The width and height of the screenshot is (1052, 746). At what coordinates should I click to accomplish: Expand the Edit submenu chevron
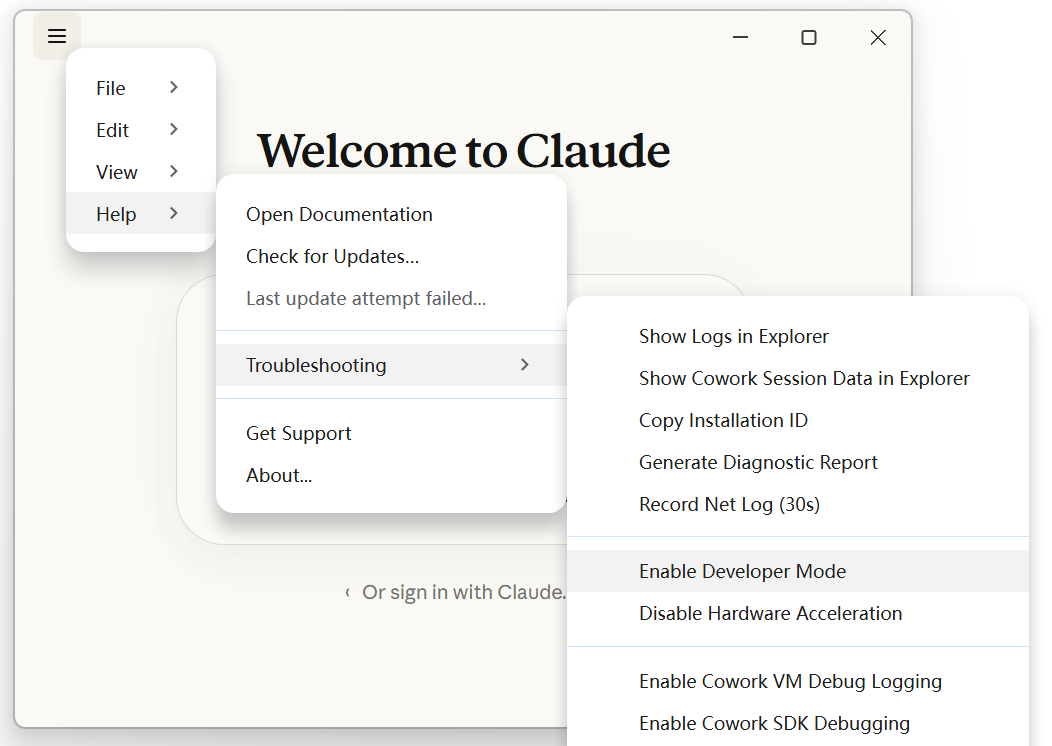pyautogui.click(x=174, y=129)
